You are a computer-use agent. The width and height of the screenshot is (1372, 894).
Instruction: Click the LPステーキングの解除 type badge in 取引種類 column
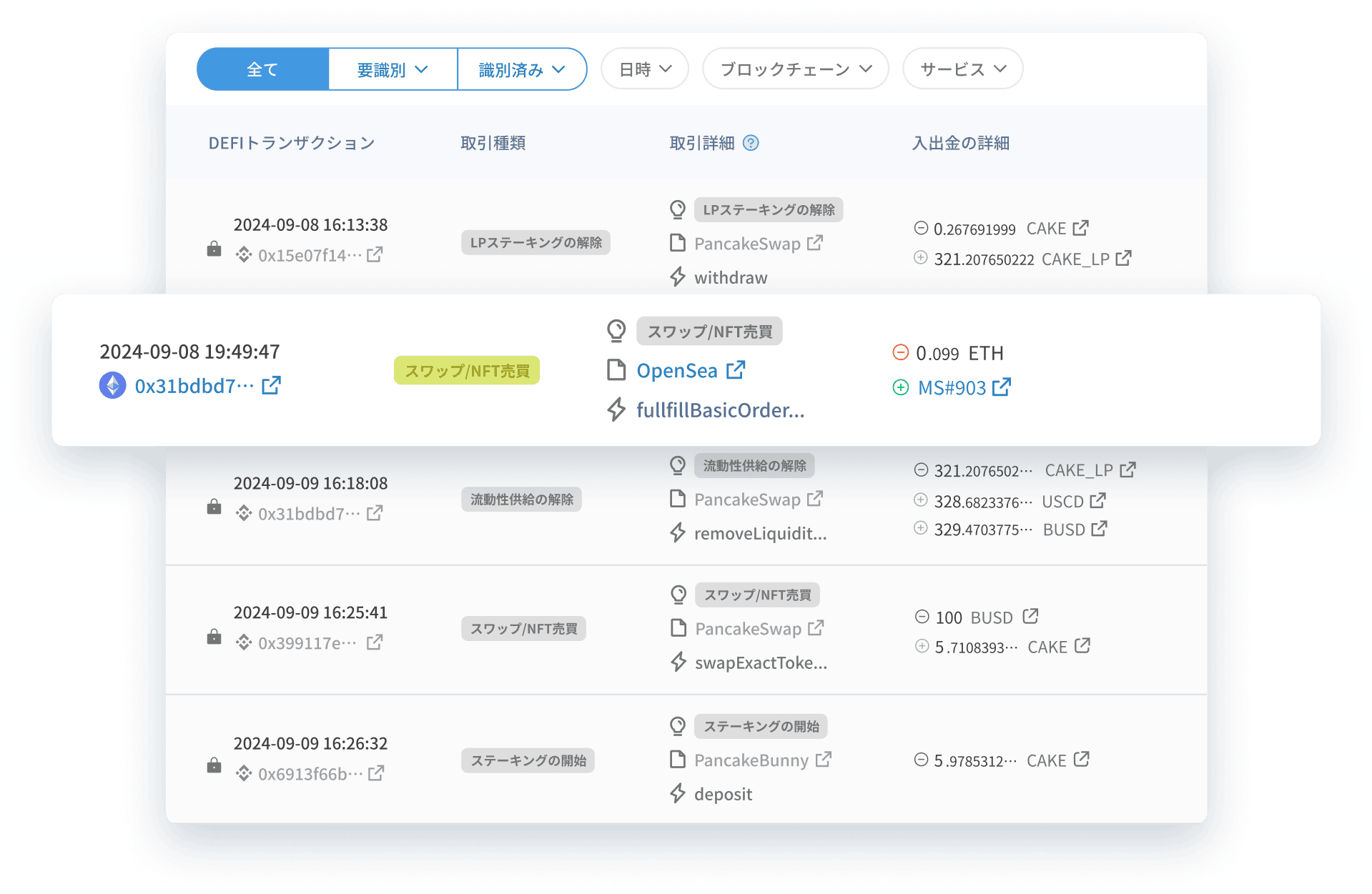[536, 242]
